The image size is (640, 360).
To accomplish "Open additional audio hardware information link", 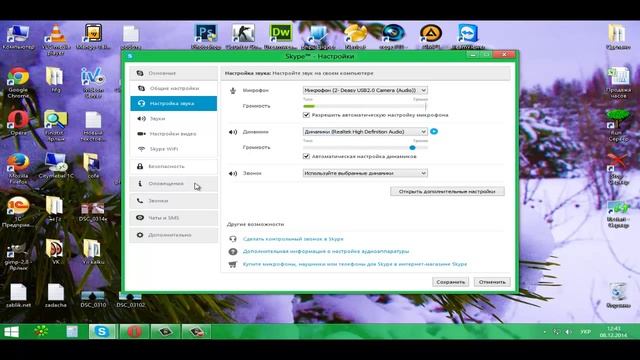I will pyautogui.click(x=326, y=251).
